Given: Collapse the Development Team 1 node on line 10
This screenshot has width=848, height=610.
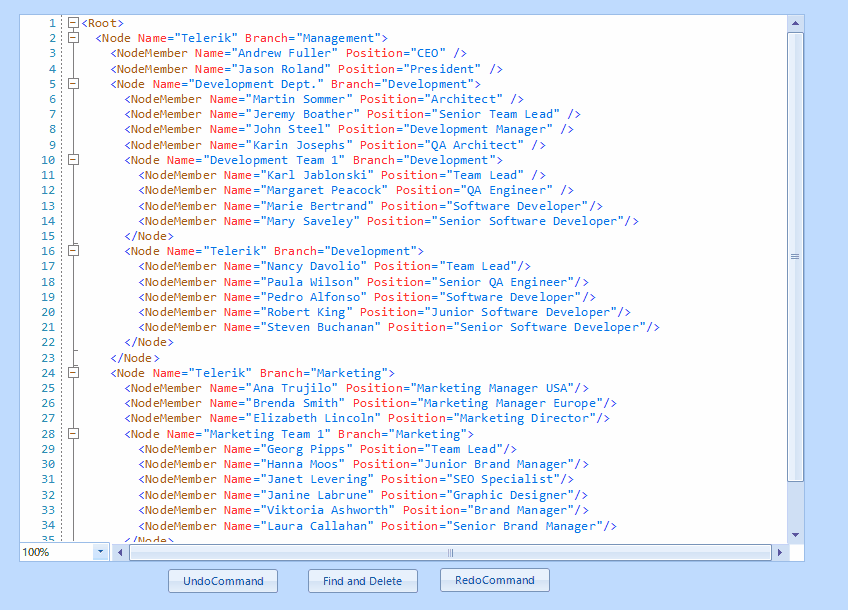Looking at the screenshot, I should pyautogui.click(x=74, y=160).
